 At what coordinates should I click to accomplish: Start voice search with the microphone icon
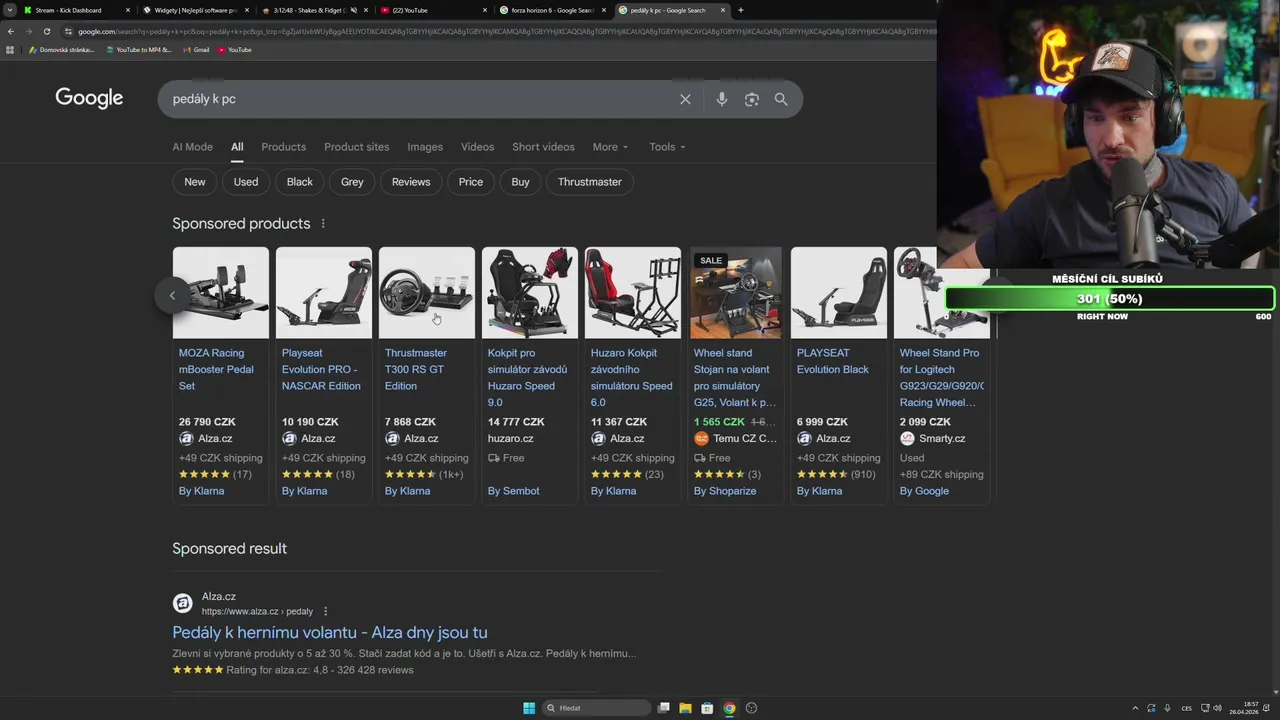(721, 99)
